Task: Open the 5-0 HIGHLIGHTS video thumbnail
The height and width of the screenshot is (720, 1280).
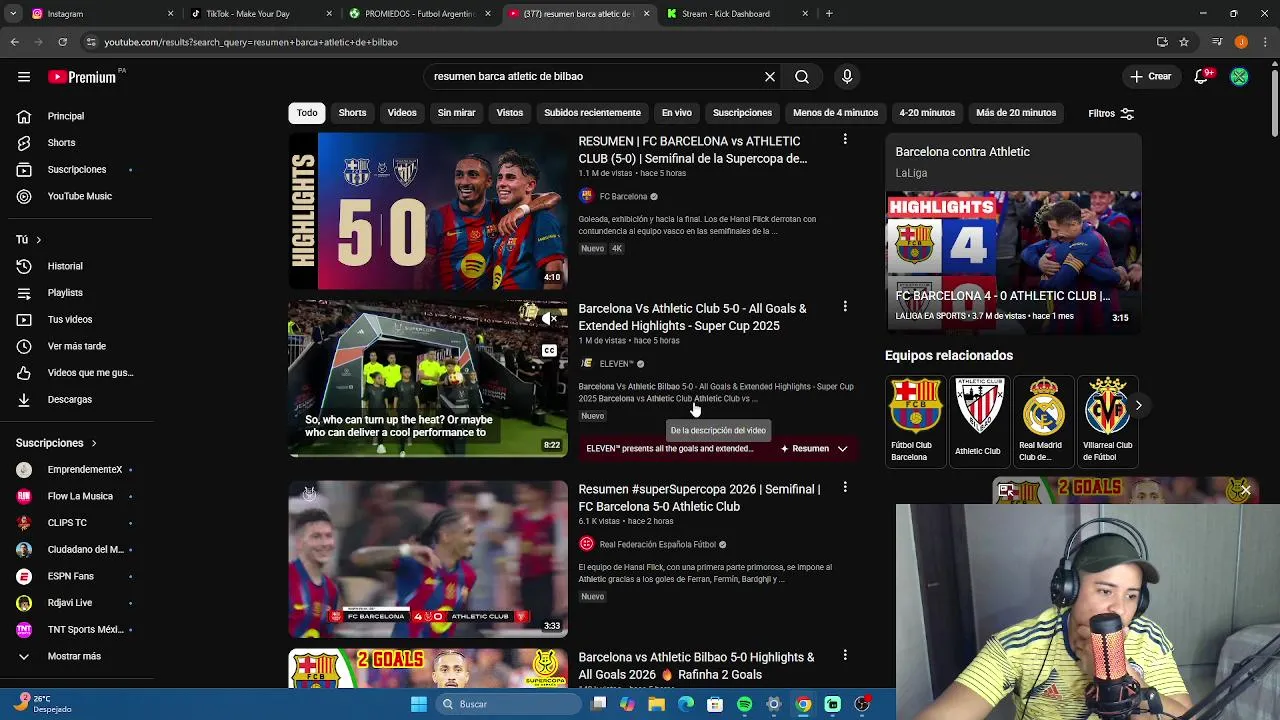Action: pos(428,211)
